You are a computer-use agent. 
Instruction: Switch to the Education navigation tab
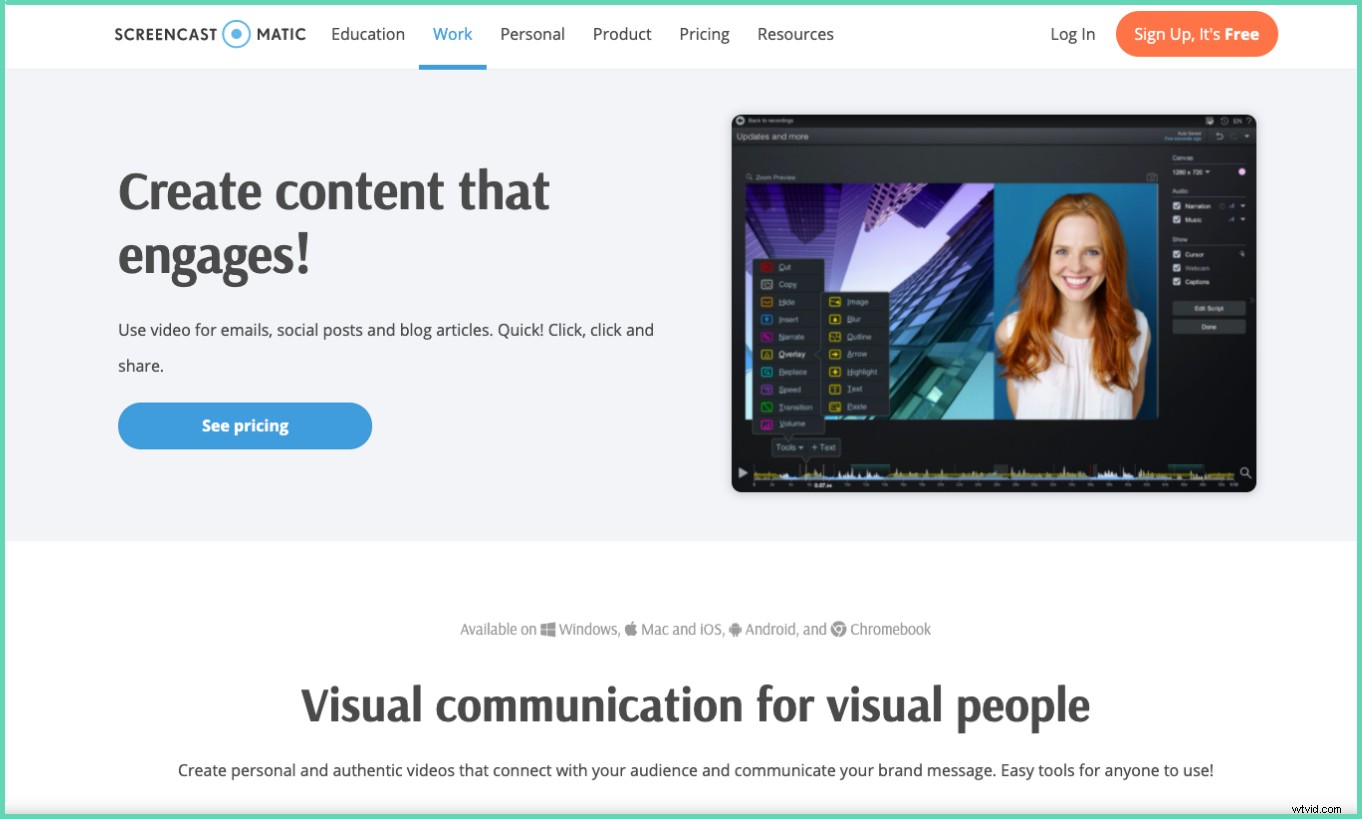pos(367,34)
